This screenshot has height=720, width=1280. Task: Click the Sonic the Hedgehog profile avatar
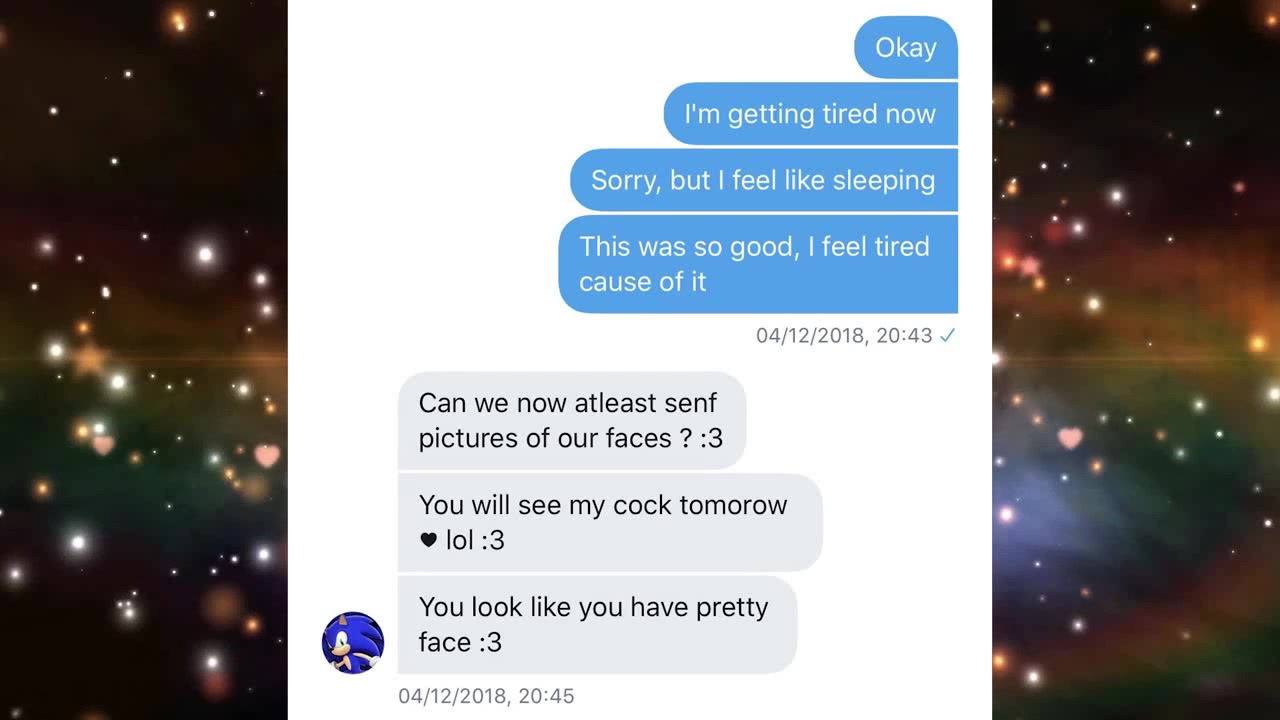click(352, 642)
